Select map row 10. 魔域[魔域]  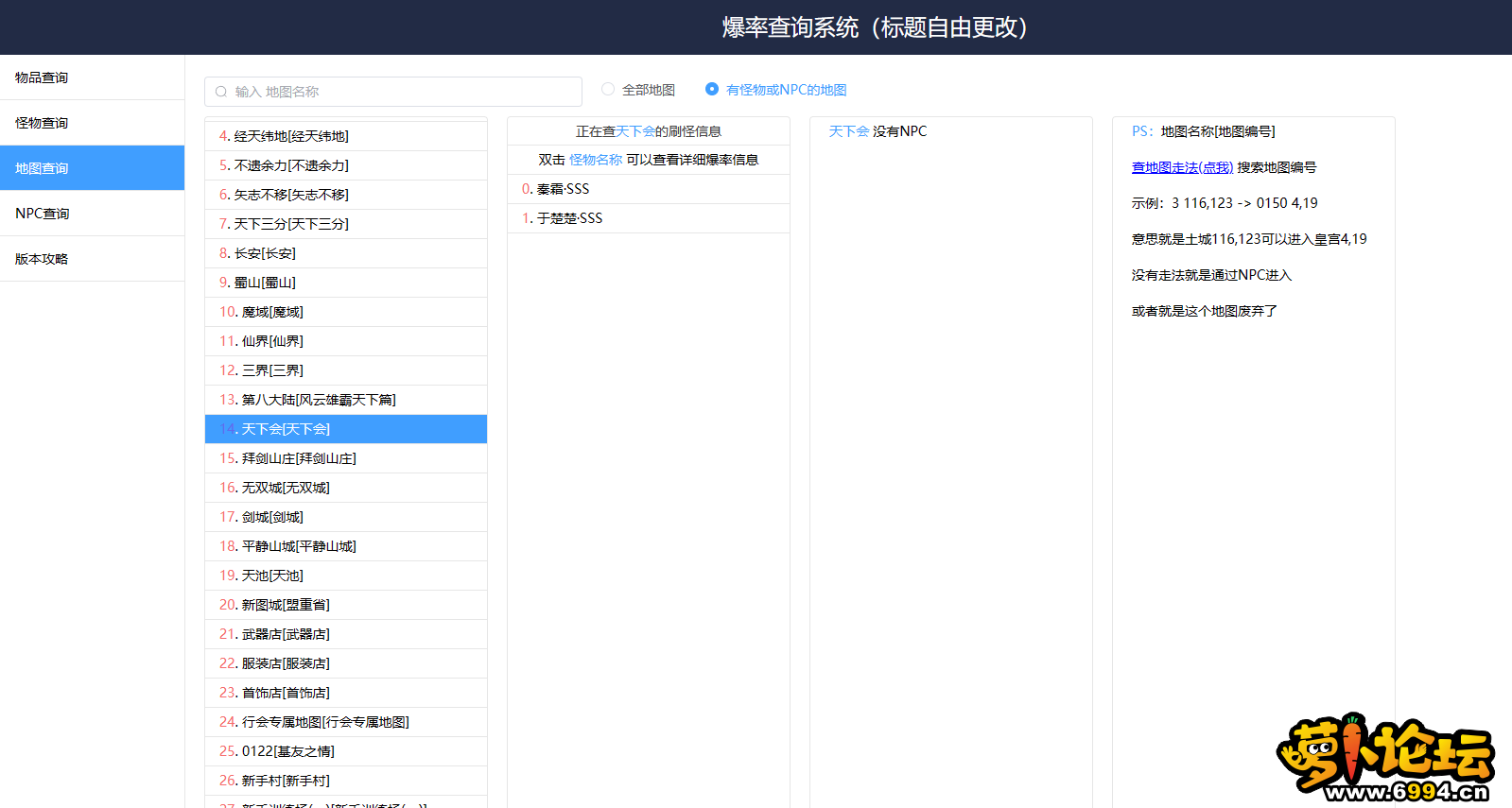pyautogui.click(x=346, y=312)
